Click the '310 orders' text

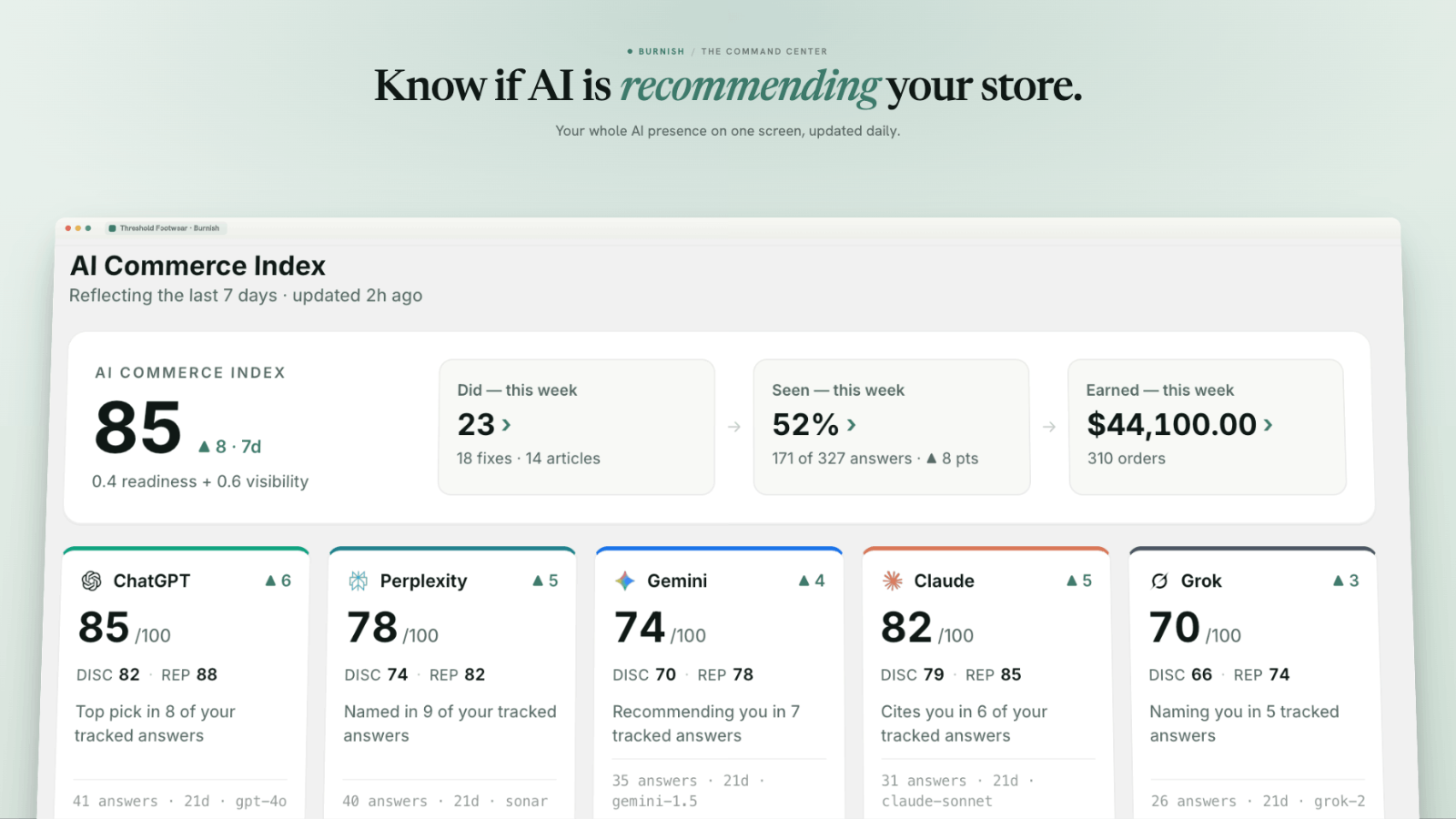[x=1127, y=459]
